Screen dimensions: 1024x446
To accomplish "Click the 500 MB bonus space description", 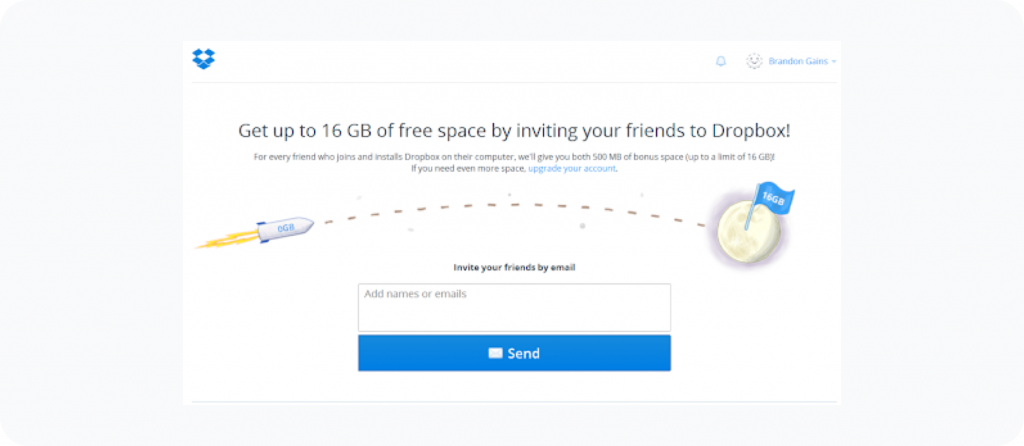I will [514, 157].
